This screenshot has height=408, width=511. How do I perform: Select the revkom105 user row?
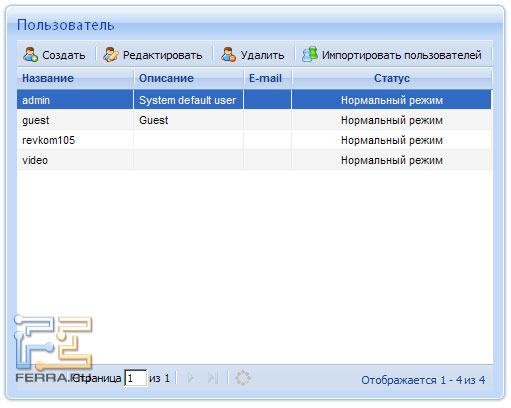click(254, 140)
